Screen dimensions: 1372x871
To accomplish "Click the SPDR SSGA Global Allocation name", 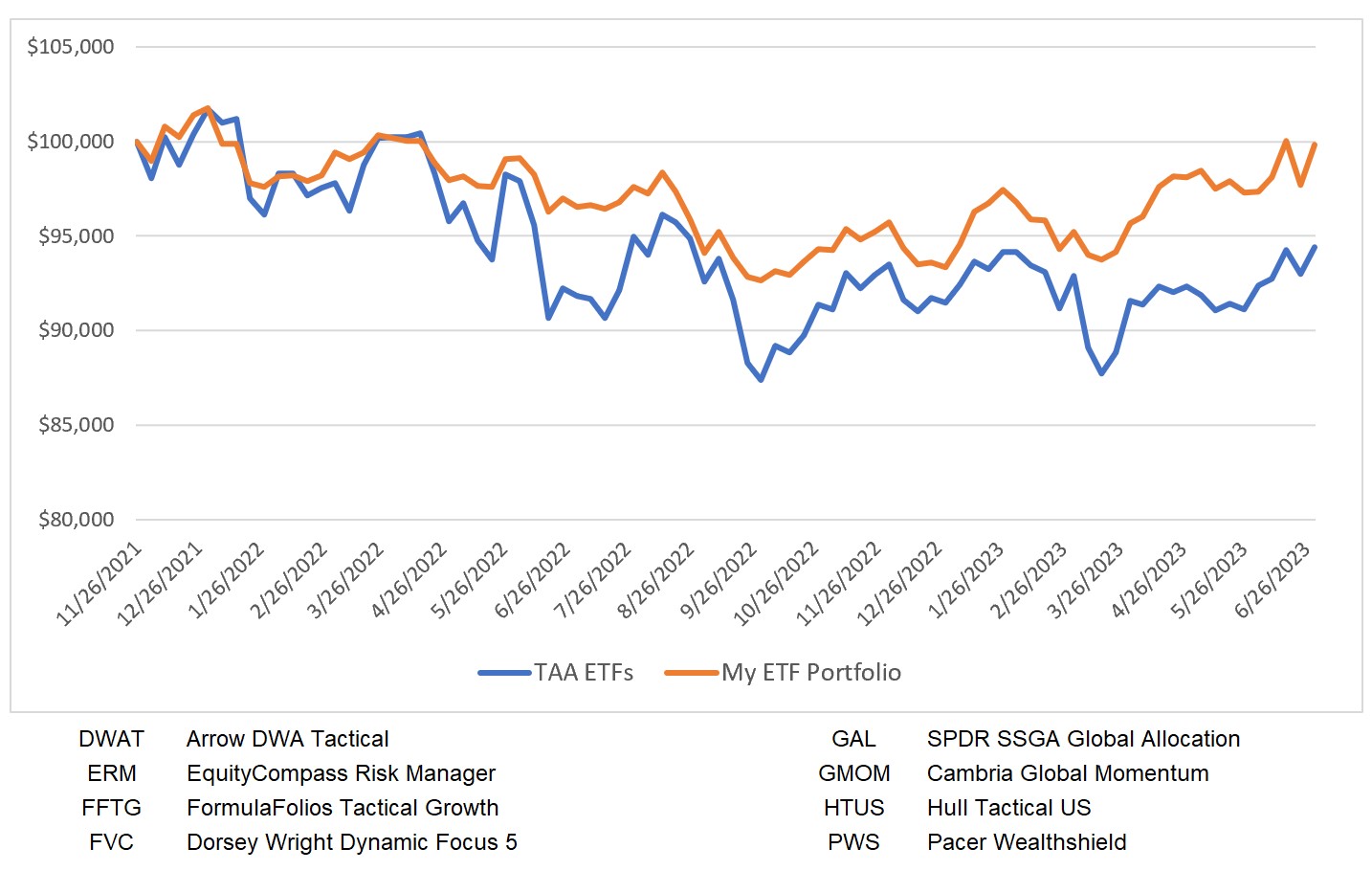I will click(1083, 739).
